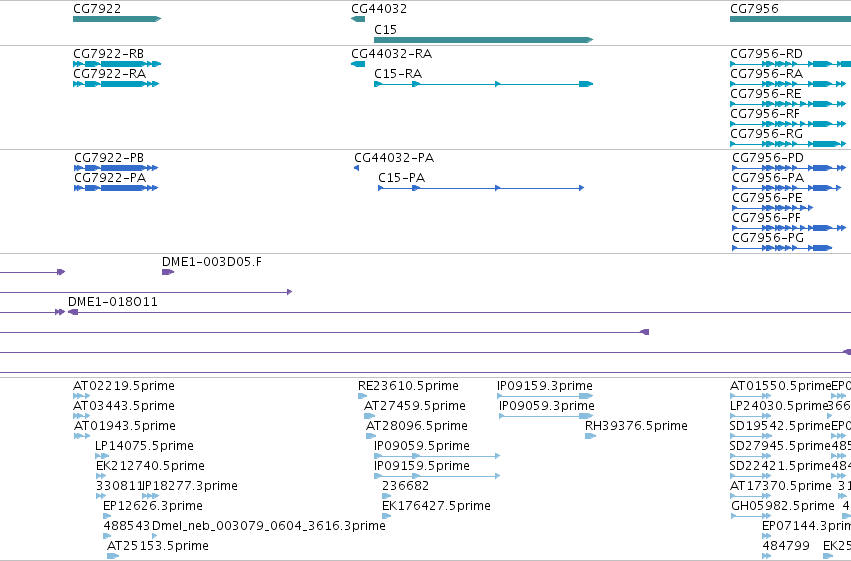Open the CG7956-PF protein label
Viewport: 851px width, 561px height.
pyautogui.click(x=767, y=218)
